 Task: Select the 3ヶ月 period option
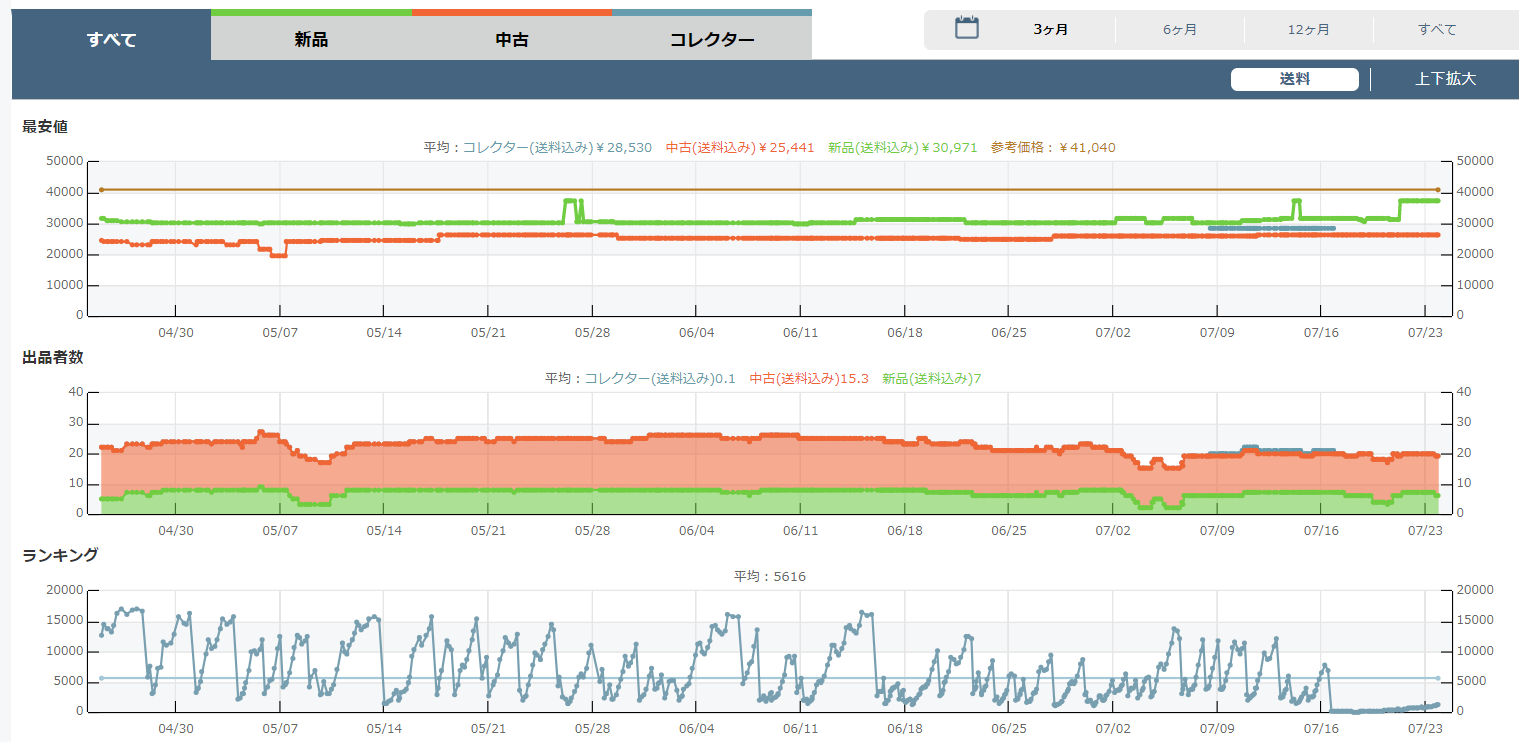(1050, 30)
